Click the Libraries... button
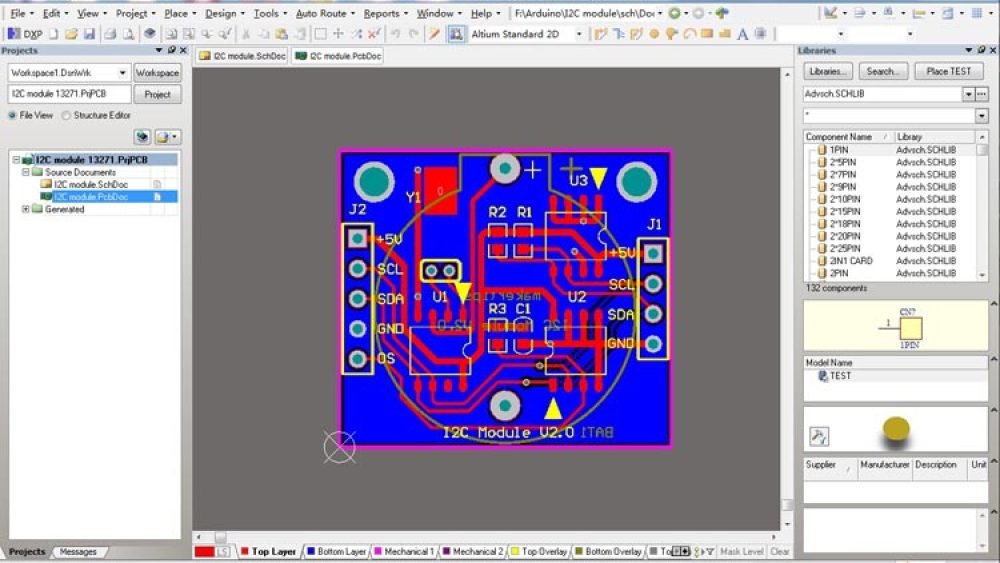 pyautogui.click(x=827, y=71)
